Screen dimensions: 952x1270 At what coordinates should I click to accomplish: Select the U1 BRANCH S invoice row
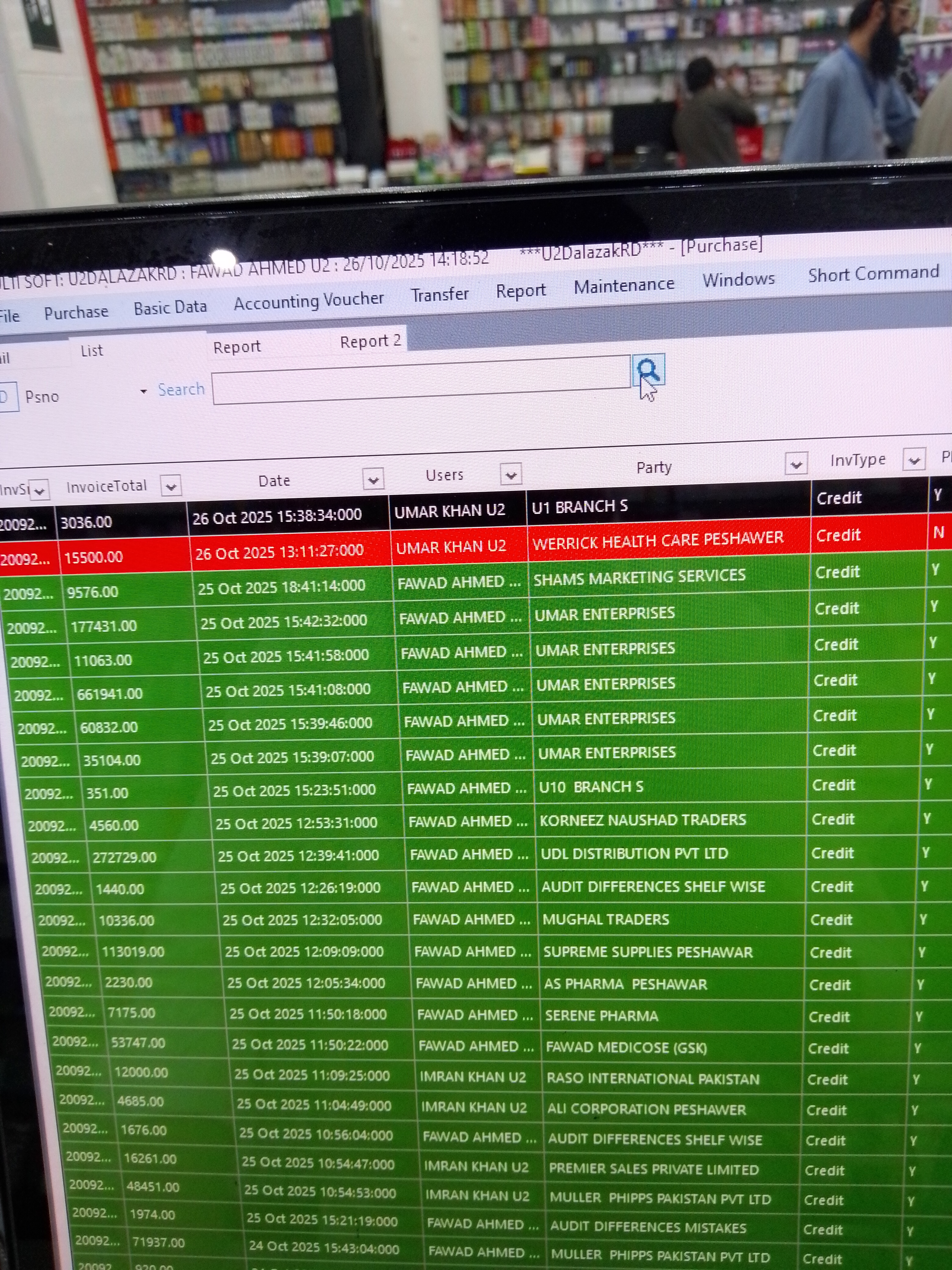579,507
